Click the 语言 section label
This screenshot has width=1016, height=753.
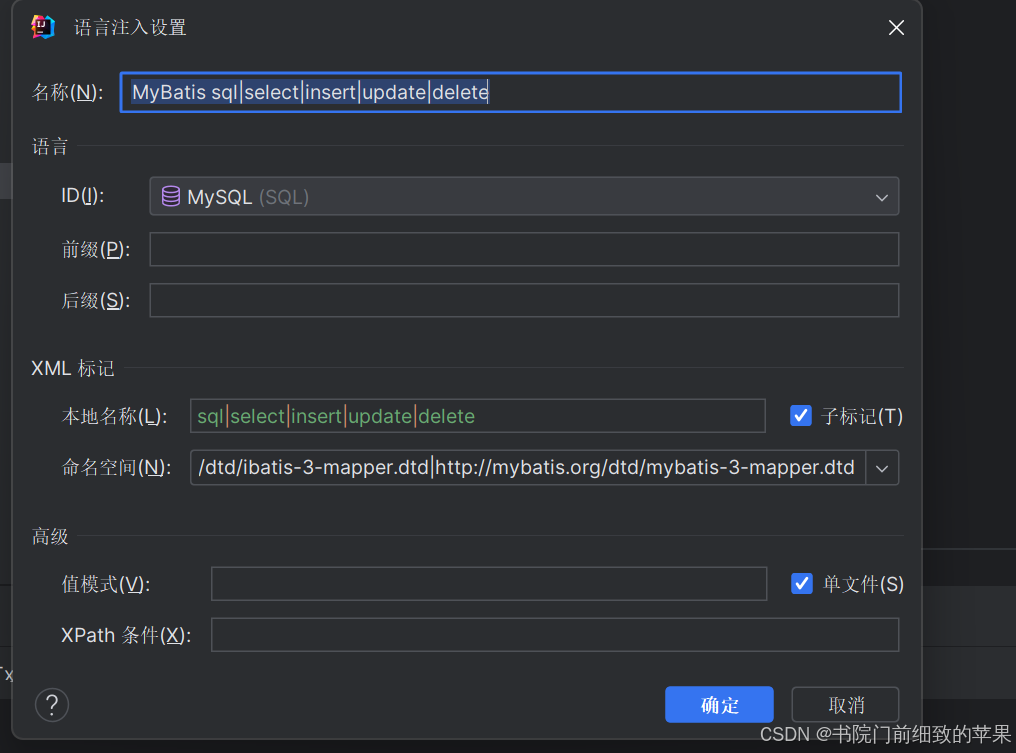click(x=50, y=146)
